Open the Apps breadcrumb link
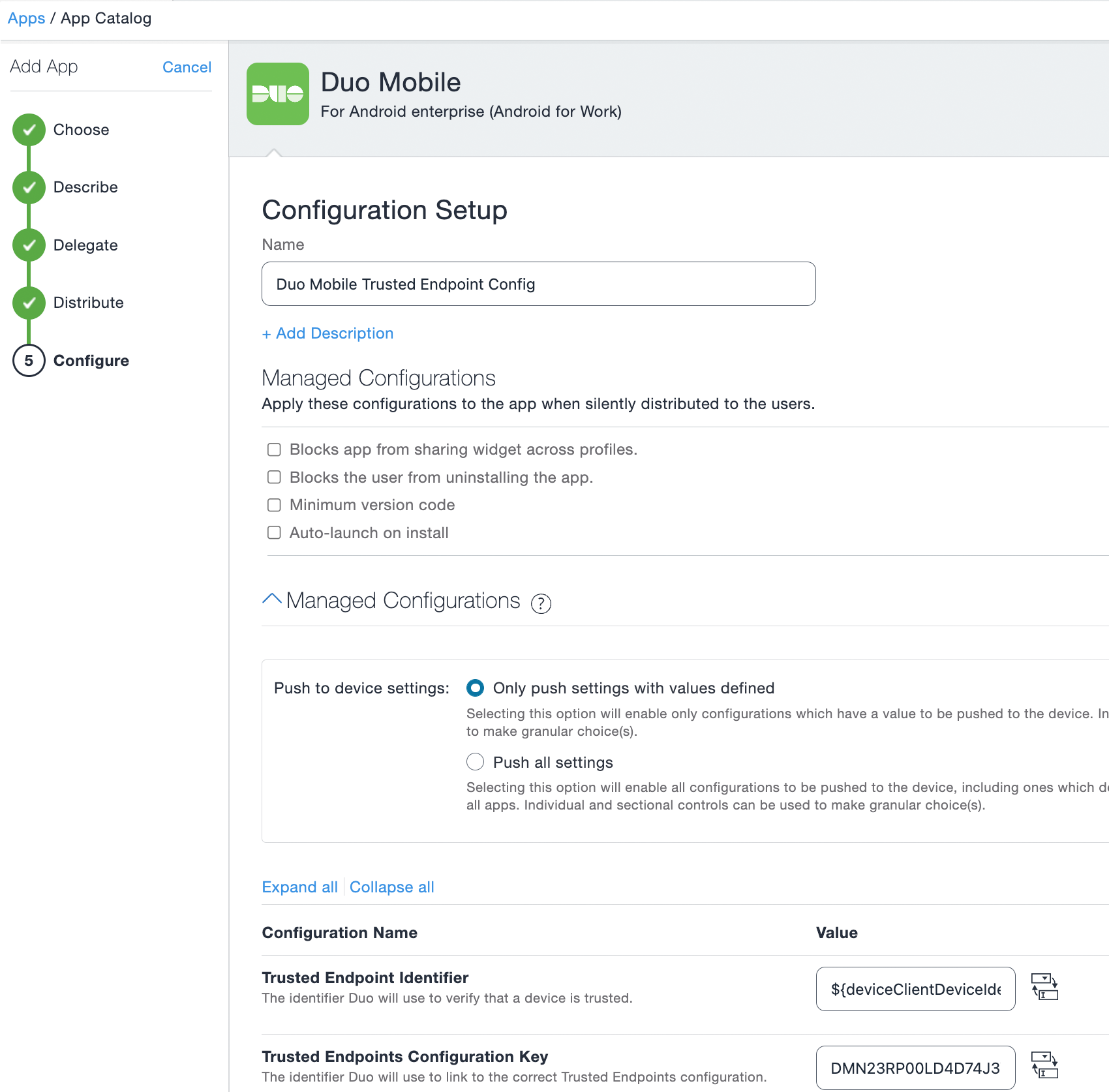The height and width of the screenshot is (1092, 1109). [26, 18]
